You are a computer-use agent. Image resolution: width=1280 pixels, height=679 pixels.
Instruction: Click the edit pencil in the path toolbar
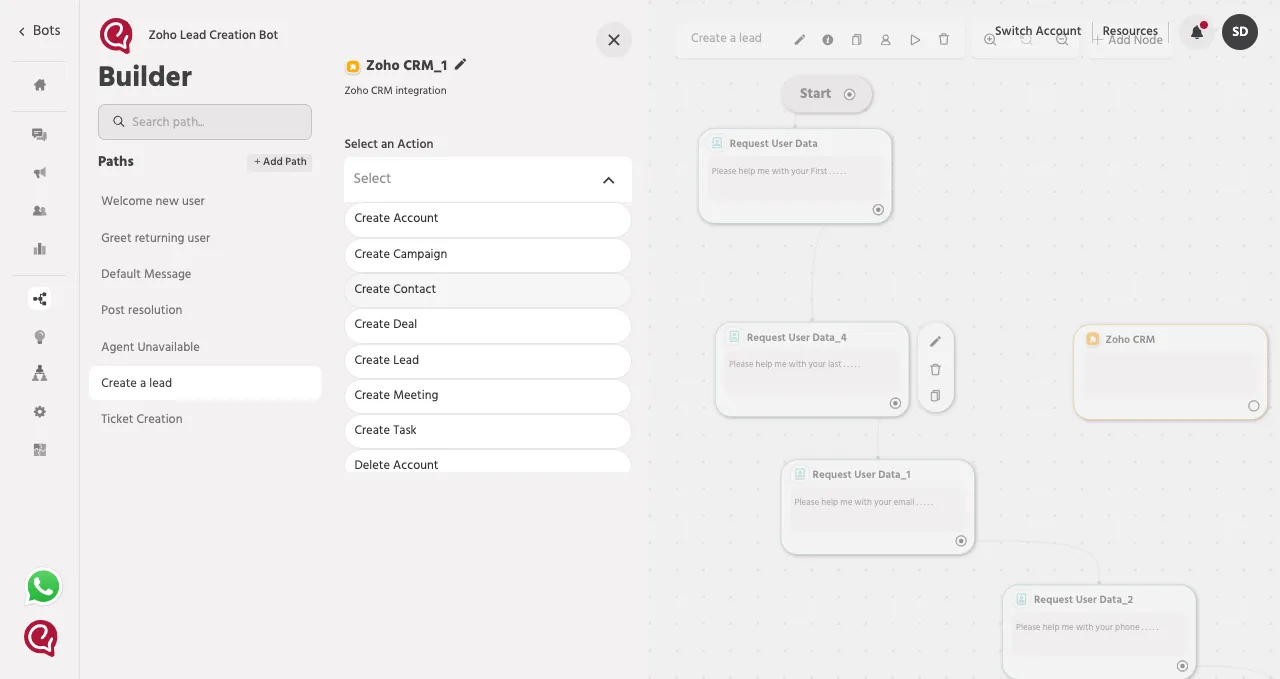click(800, 40)
